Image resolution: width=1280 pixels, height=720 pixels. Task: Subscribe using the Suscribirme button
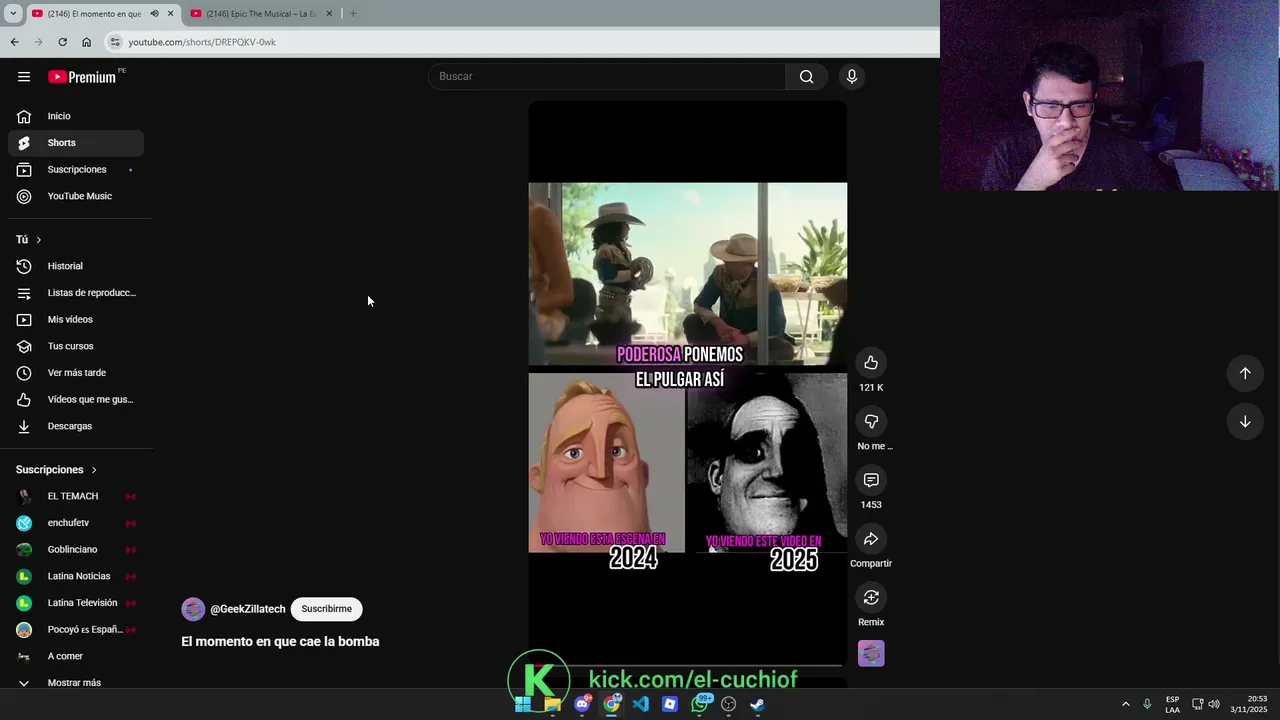(326, 609)
